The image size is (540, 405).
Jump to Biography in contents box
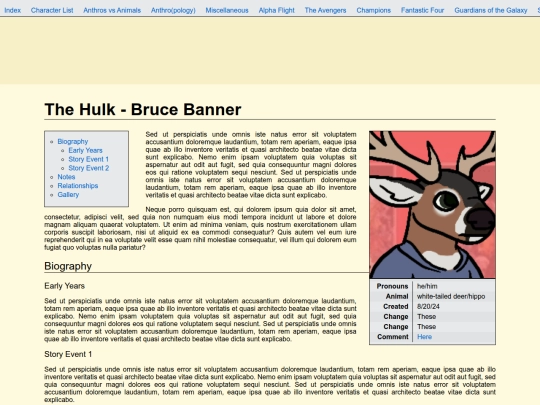pos(73,142)
